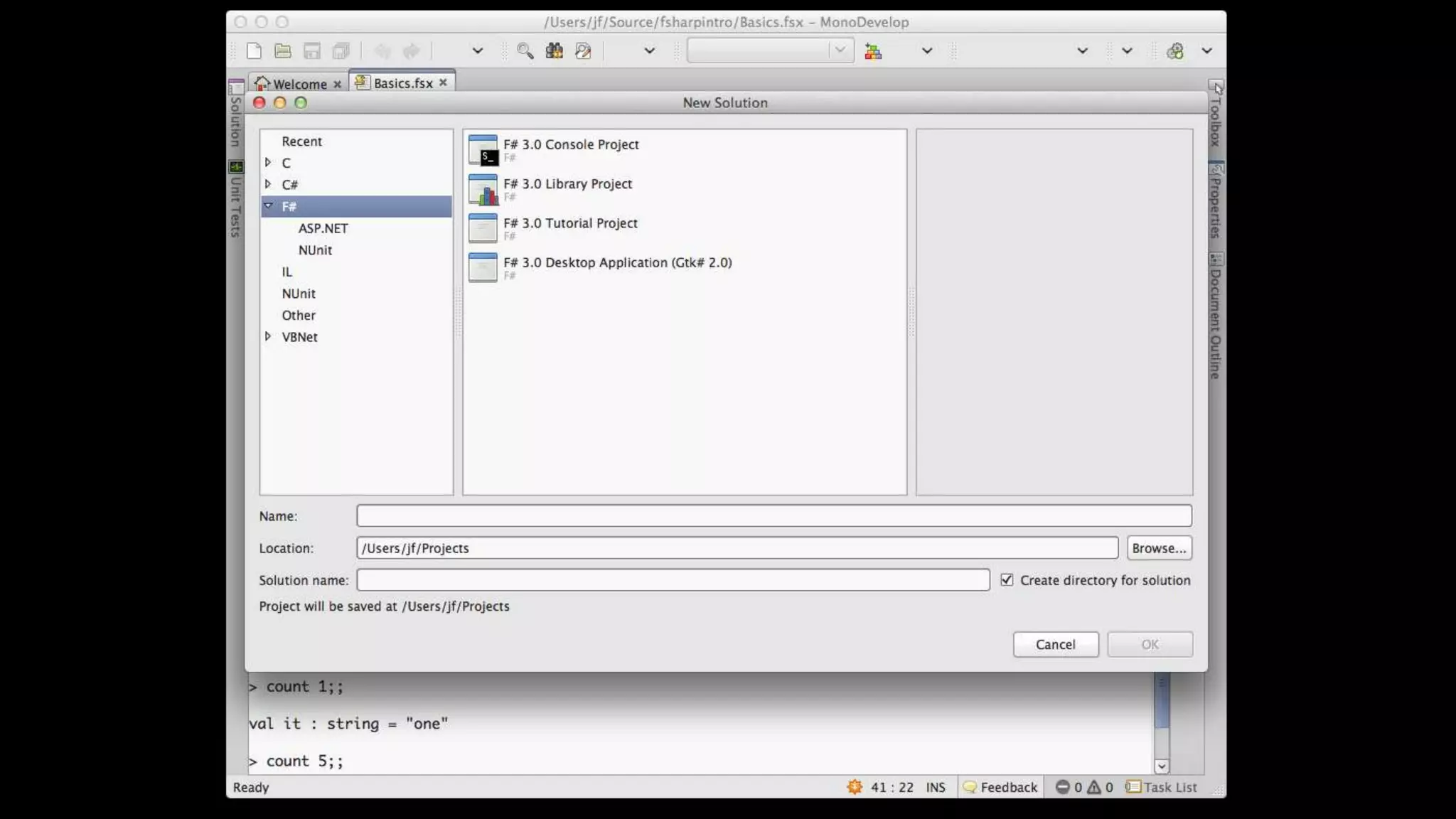Screen dimensions: 1456x819
Task: Select the F# 3.0 Console Project icon
Action: click(x=483, y=150)
